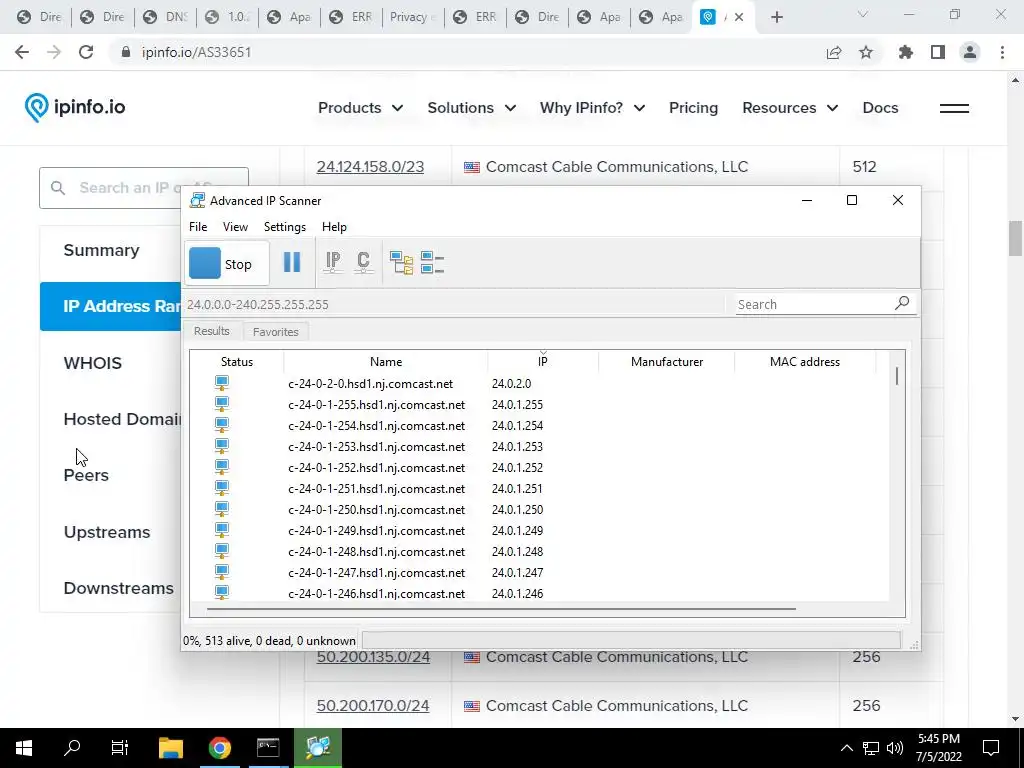Open the Docs link
This screenshot has height=768, width=1024.
pyautogui.click(x=880, y=108)
